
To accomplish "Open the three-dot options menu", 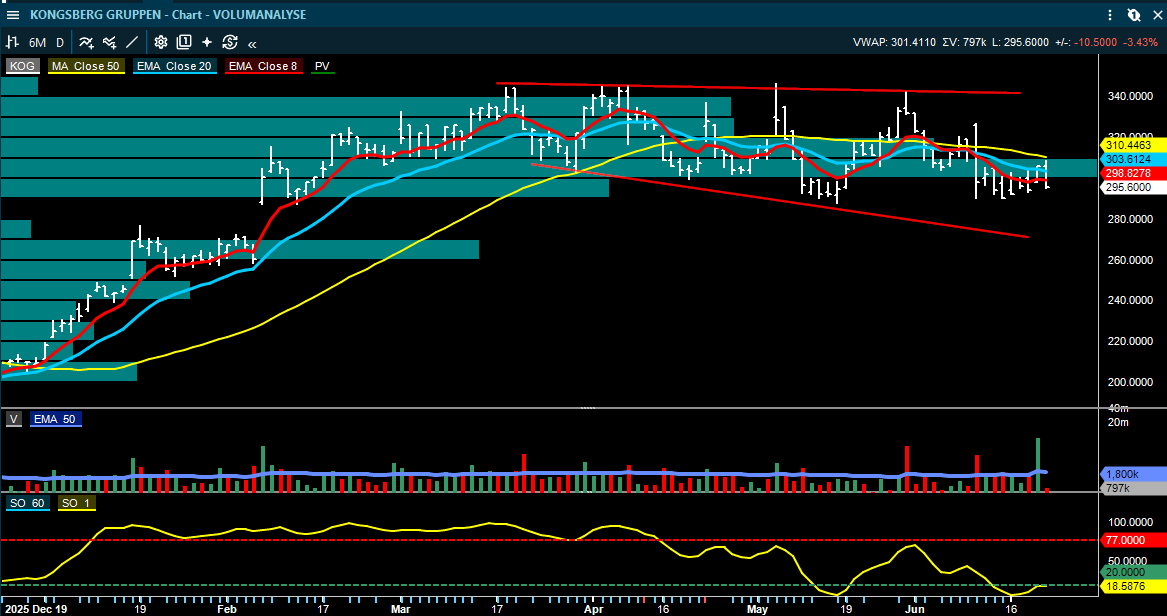I will [x=1110, y=14].
